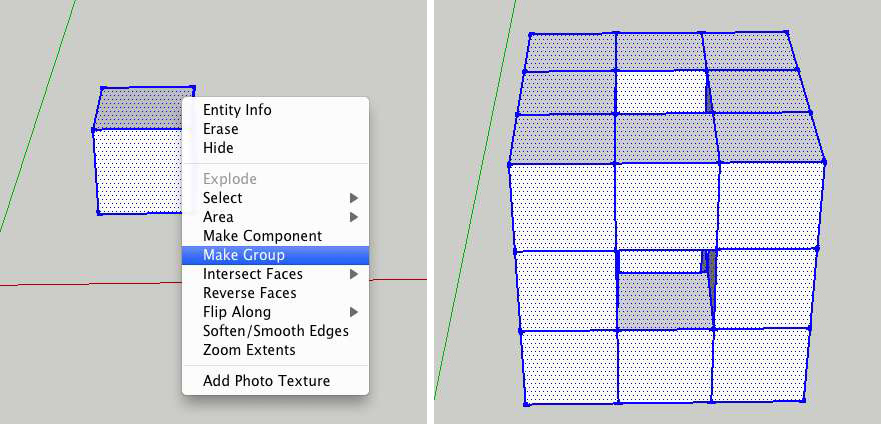Click the highlighted Make Group entry

pyautogui.click(x=275, y=255)
